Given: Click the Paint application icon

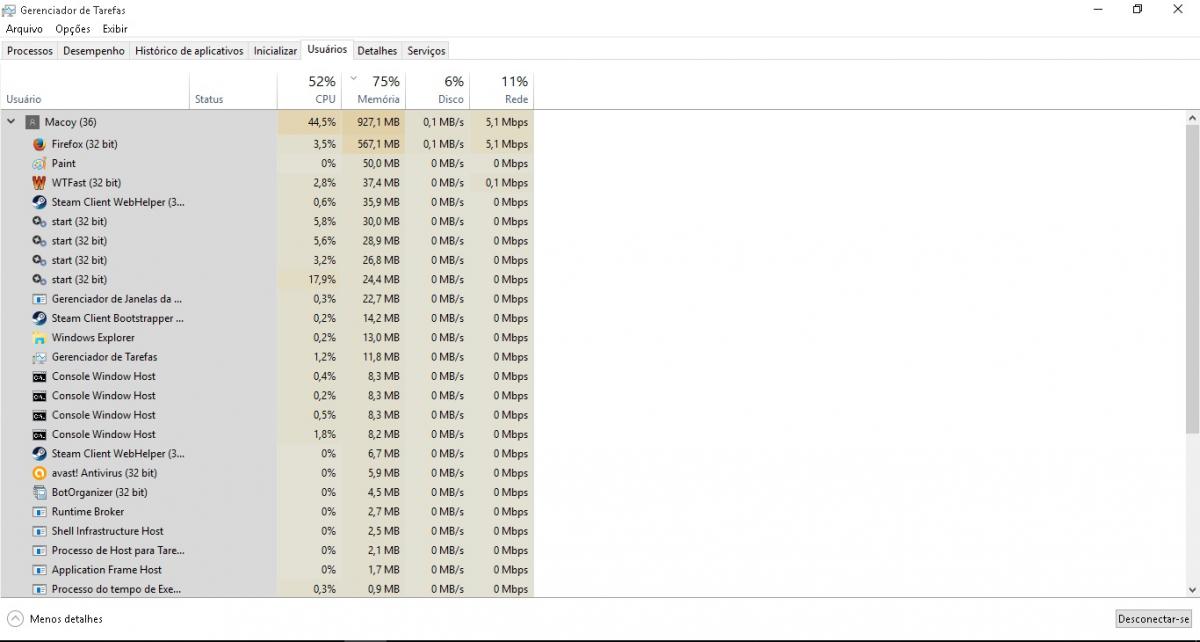Looking at the screenshot, I should [x=38, y=163].
